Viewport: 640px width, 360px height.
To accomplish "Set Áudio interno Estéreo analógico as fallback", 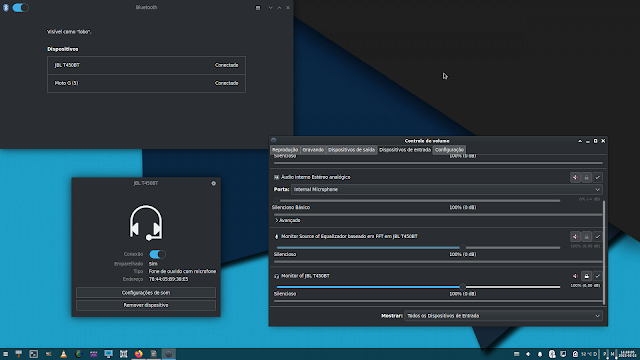I will 598,178.
